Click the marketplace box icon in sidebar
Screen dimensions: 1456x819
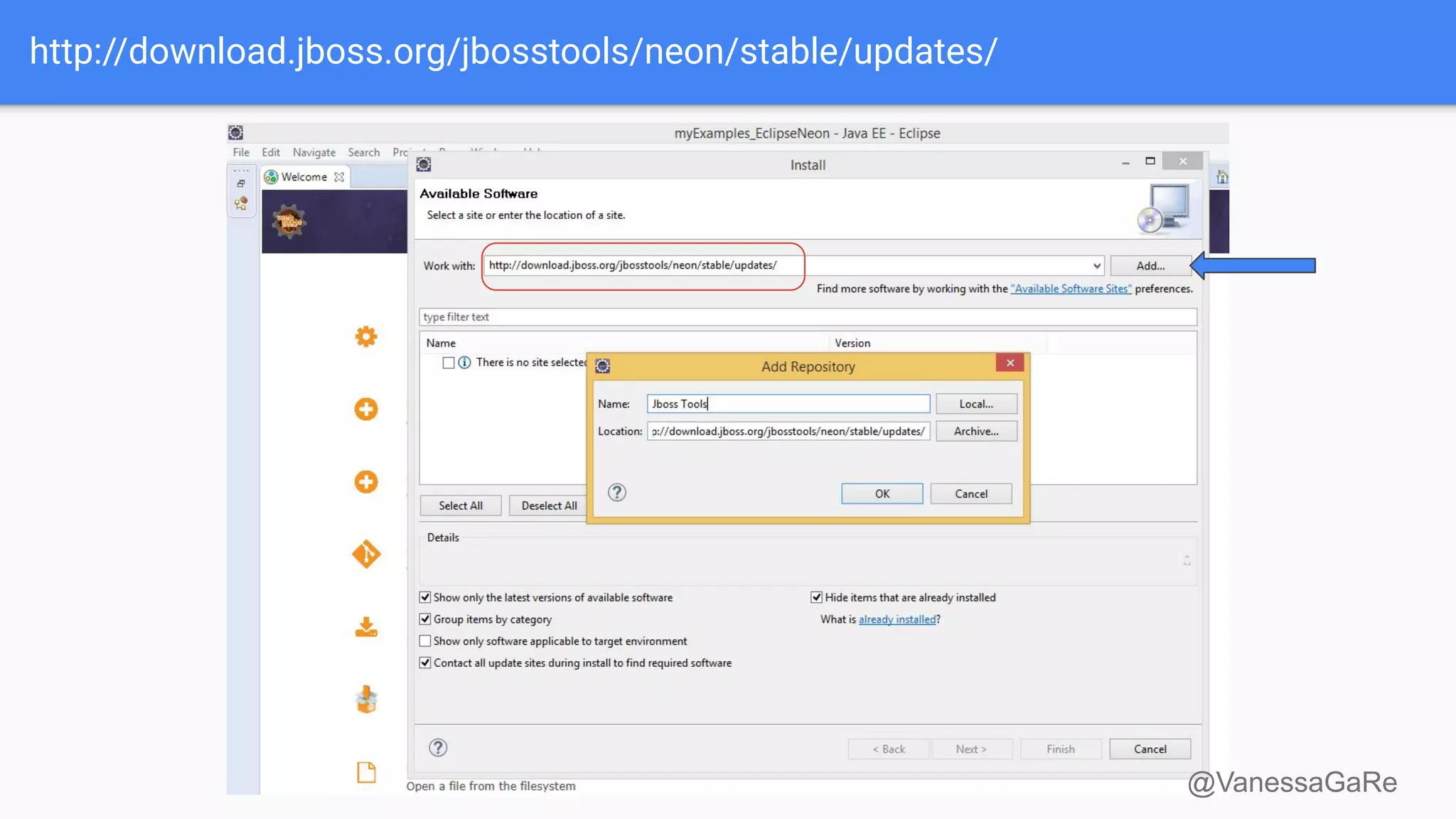[366, 700]
